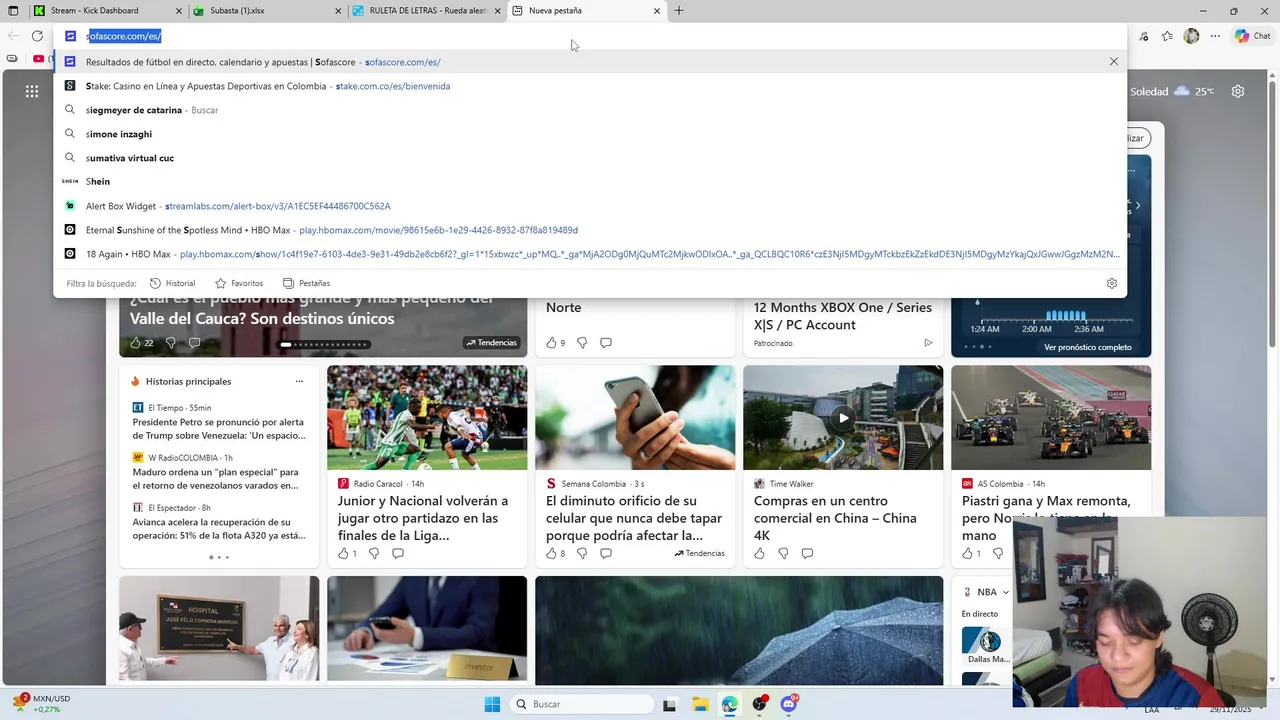Screen dimensions: 1280x720
Task: Open the suggestion dropdown settings gear
Action: tap(1111, 283)
